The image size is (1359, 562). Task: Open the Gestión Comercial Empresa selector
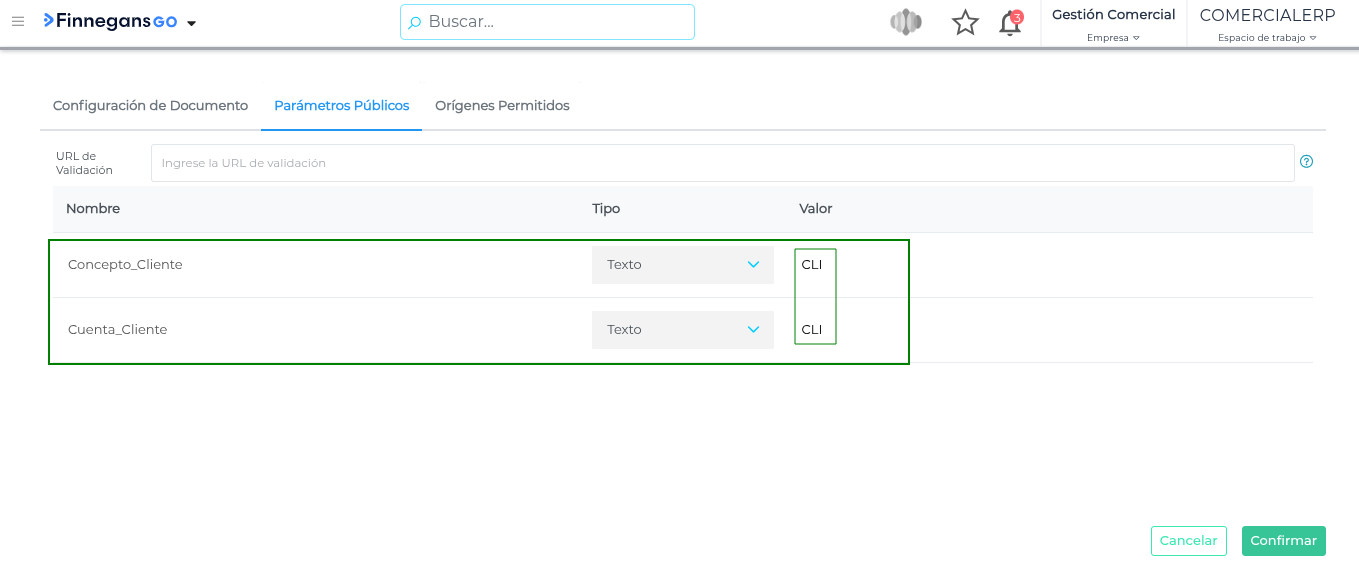1113,24
